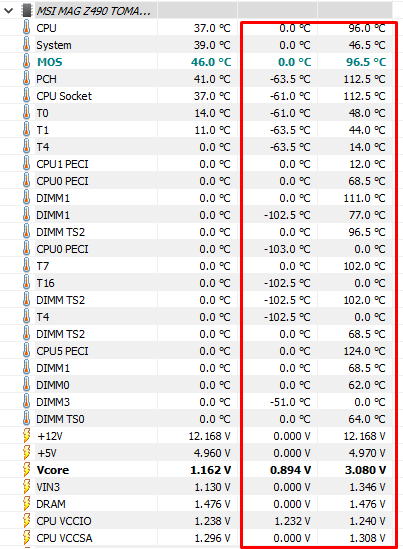Click T0 current value 14.0 °C
Image resolution: width=403 pixels, height=549 pixels.
(x=213, y=113)
